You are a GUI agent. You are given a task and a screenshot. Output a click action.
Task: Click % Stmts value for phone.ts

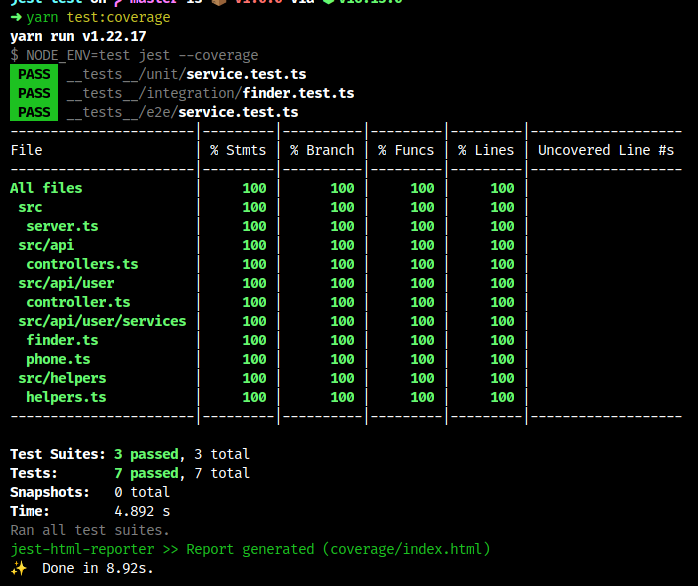(254, 359)
